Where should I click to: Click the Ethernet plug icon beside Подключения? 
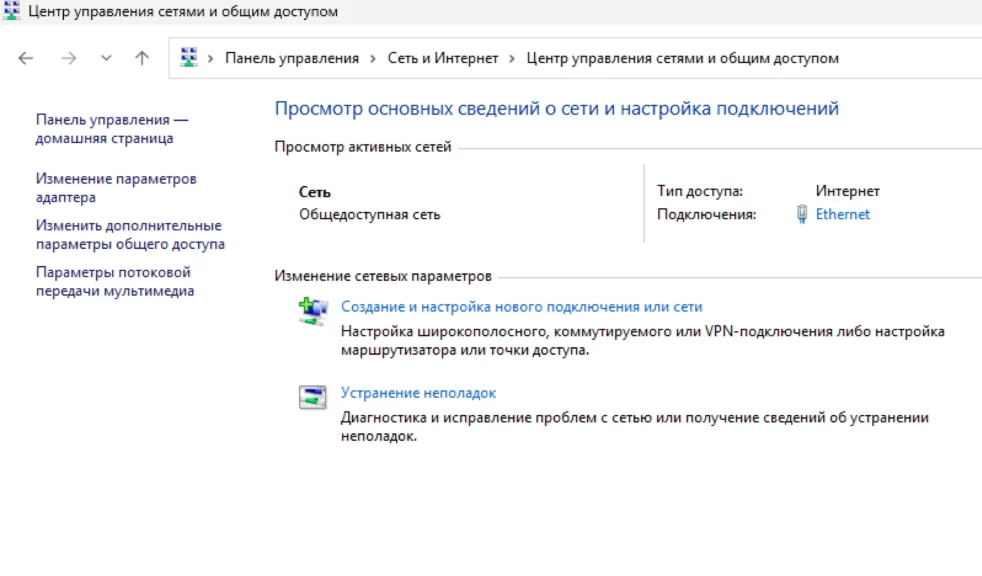[x=802, y=214]
